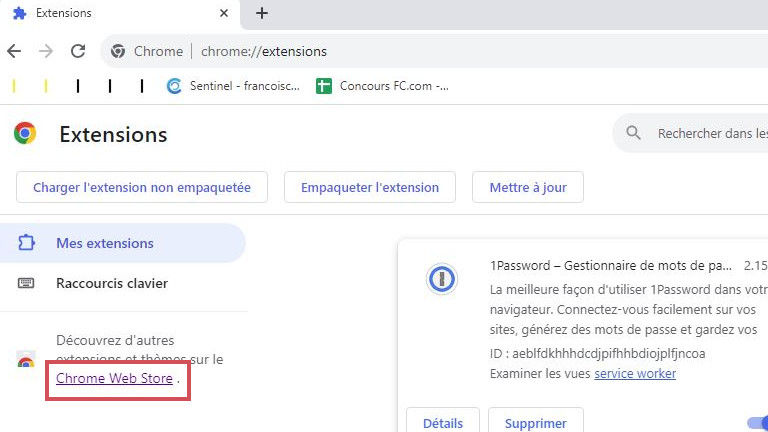The height and width of the screenshot is (432, 768).
Task: Click the Chrome logo beside Extensions title
Action: pyautogui.click(x=25, y=134)
